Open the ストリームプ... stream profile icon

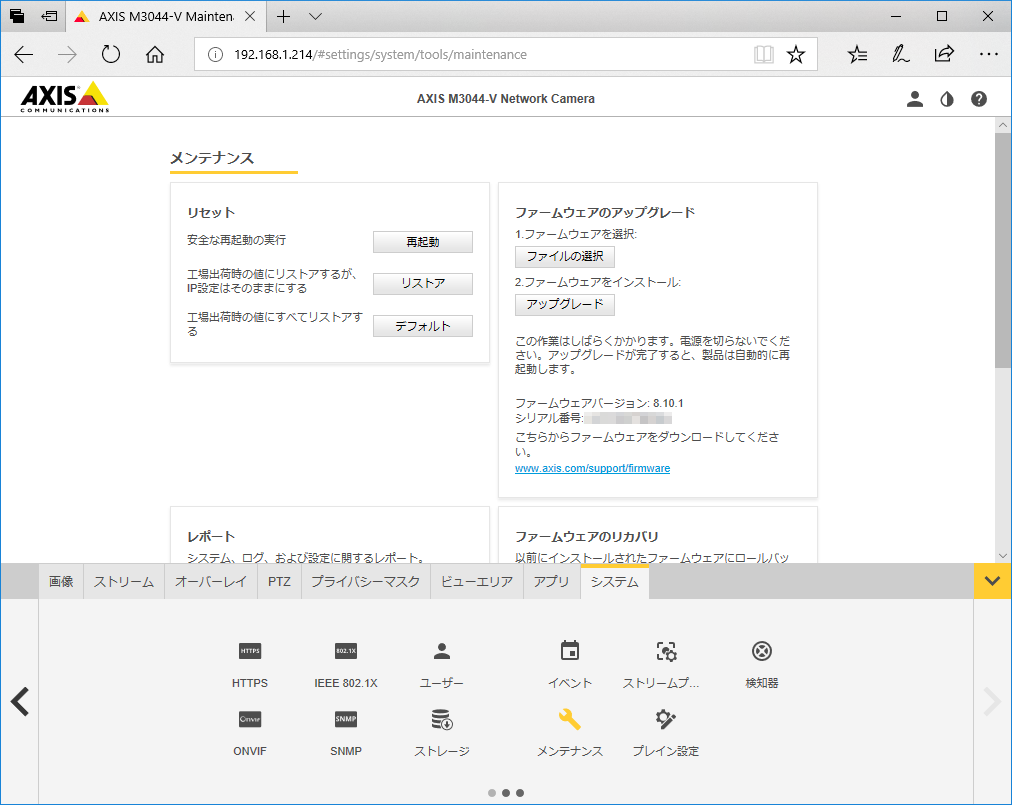pos(666,651)
